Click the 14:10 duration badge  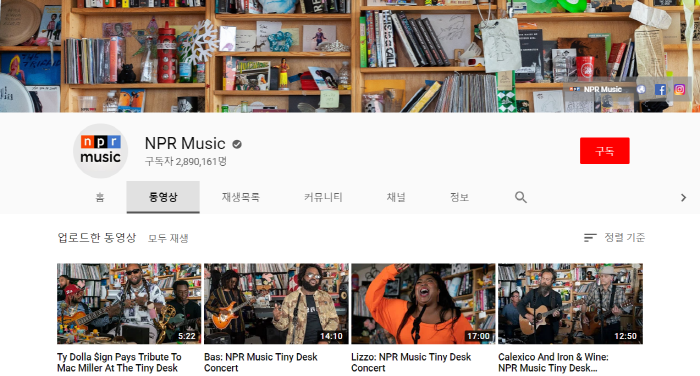coord(331,336)
